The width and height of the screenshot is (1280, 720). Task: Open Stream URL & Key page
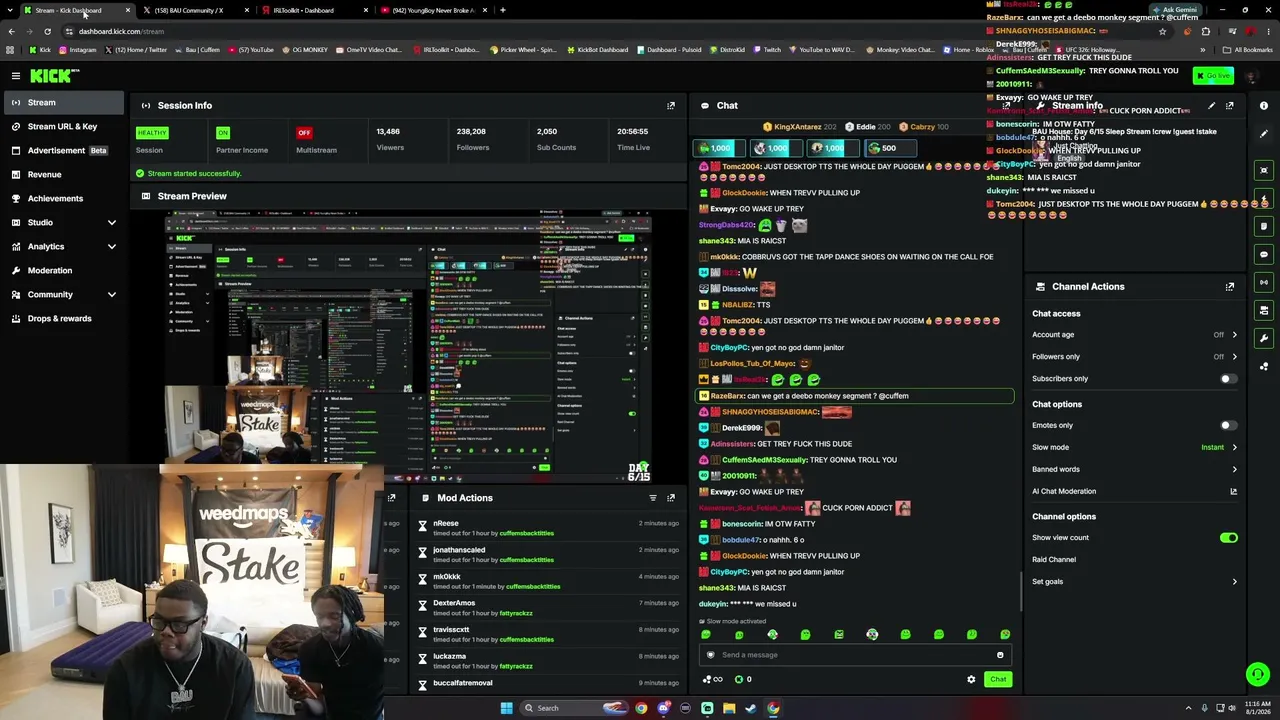[63, 126]
